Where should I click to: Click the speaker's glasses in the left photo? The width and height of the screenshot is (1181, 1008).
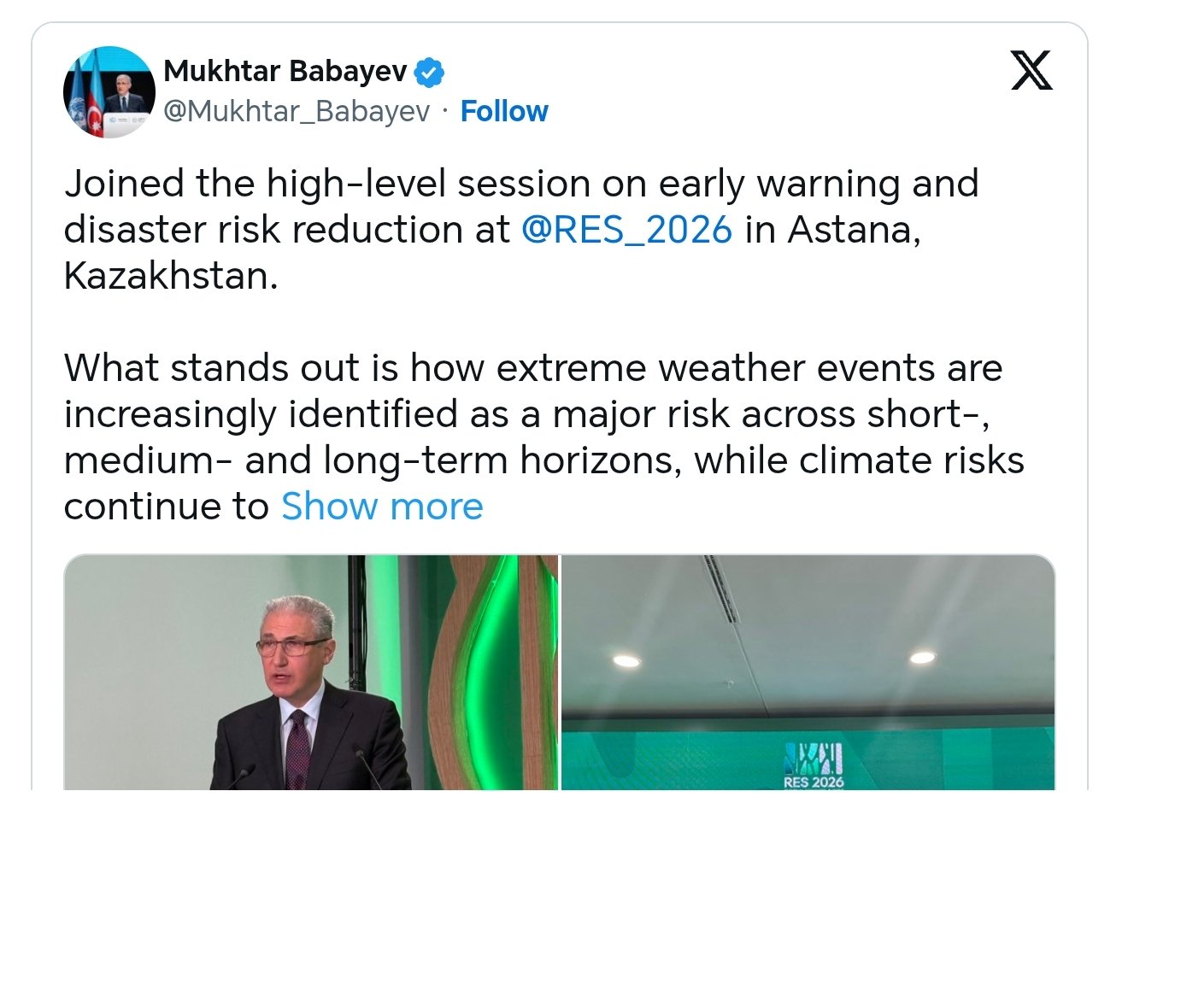292,647
